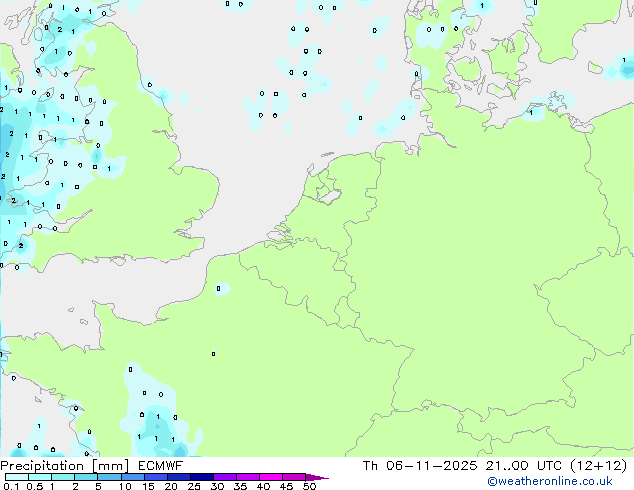Pick the purple swatch between 30 and 35
Screen dimensions: 634x490
point(225,477)
